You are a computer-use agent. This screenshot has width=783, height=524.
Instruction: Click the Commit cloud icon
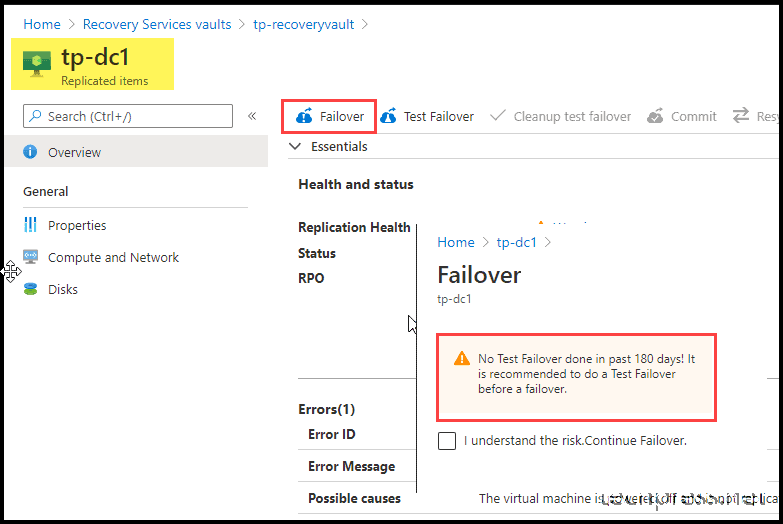(x=655, y=116)
